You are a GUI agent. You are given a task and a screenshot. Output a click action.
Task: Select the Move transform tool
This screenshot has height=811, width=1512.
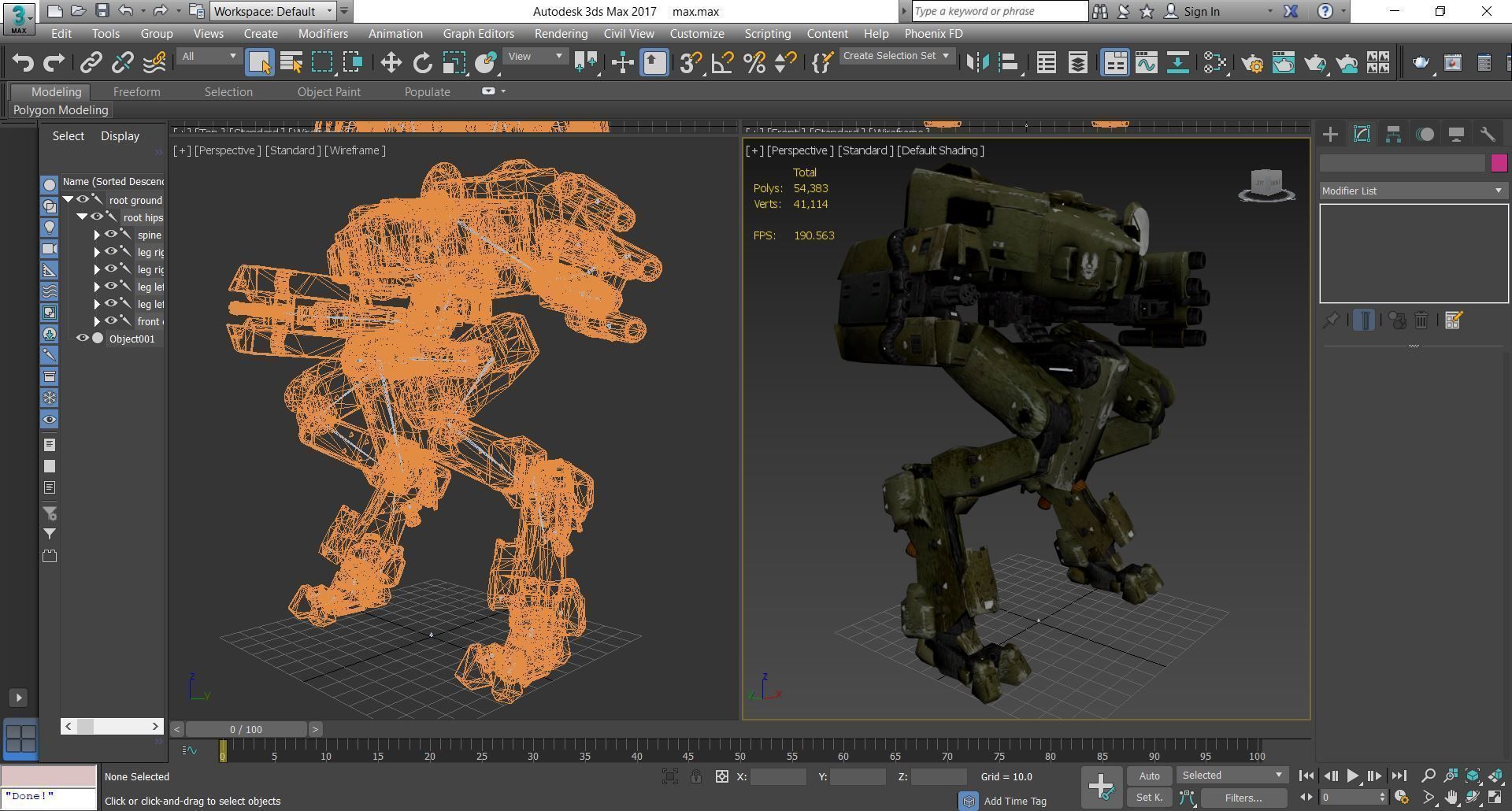pyautogui.click(x=391, y=63)
